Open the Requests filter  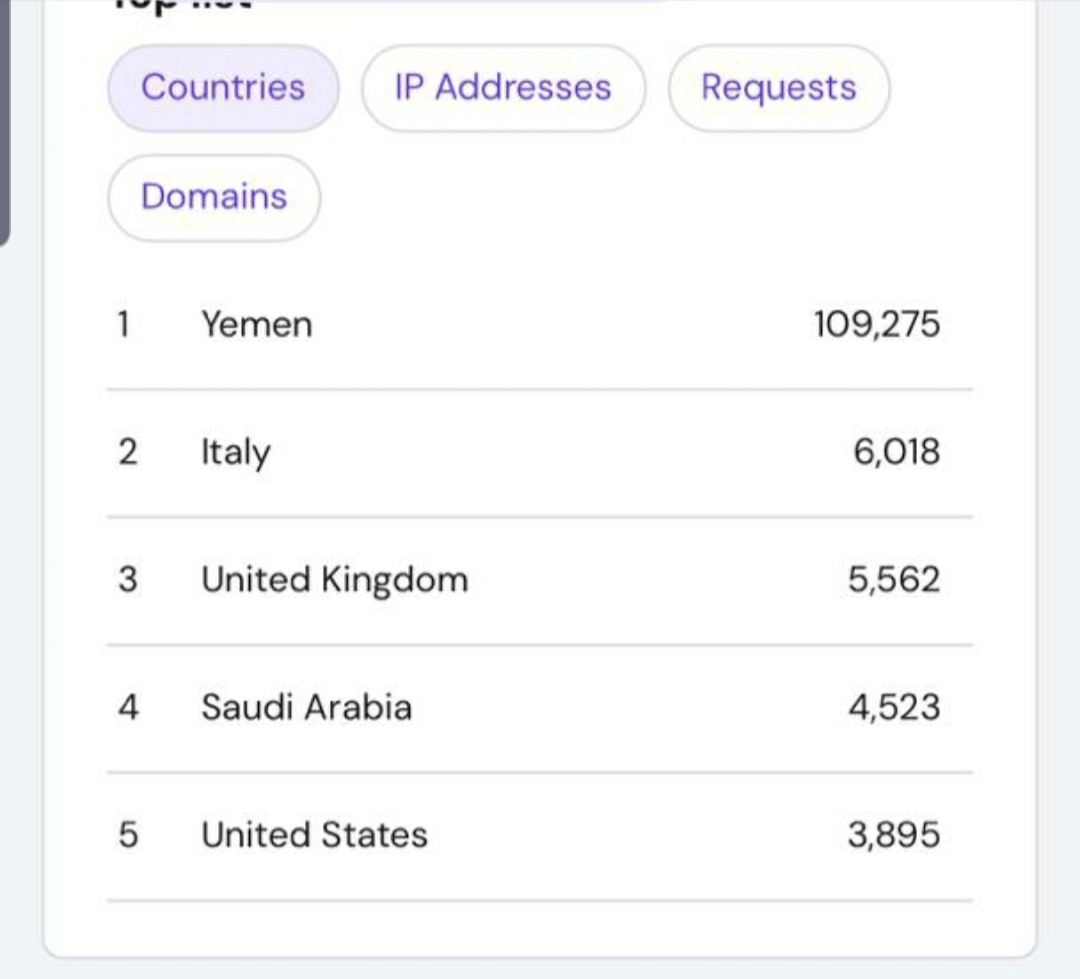coord(778,88)
